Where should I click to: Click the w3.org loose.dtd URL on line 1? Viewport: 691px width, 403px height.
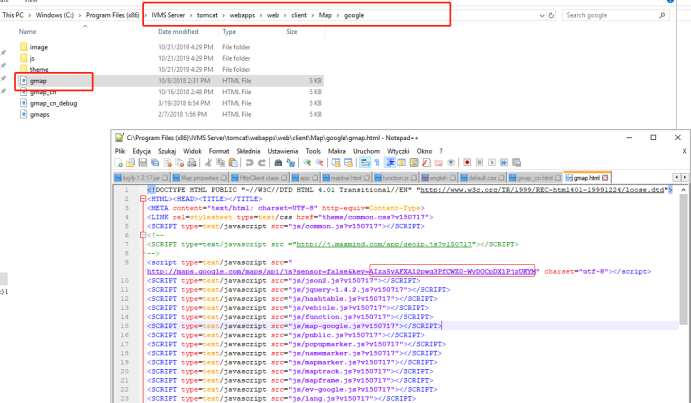(x=542, y=190)
